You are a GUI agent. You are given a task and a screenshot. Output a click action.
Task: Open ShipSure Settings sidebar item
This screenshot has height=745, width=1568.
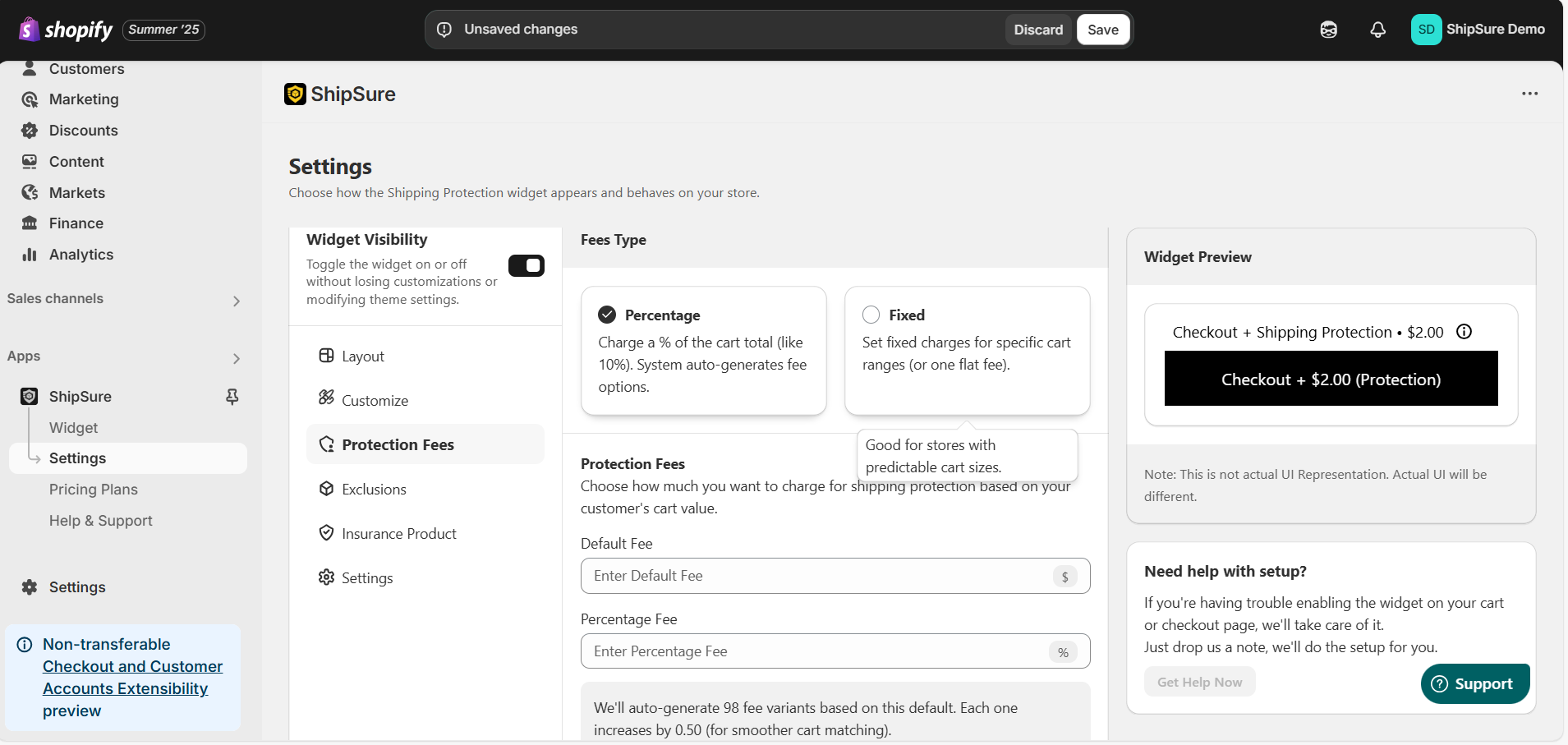point(127,458)
